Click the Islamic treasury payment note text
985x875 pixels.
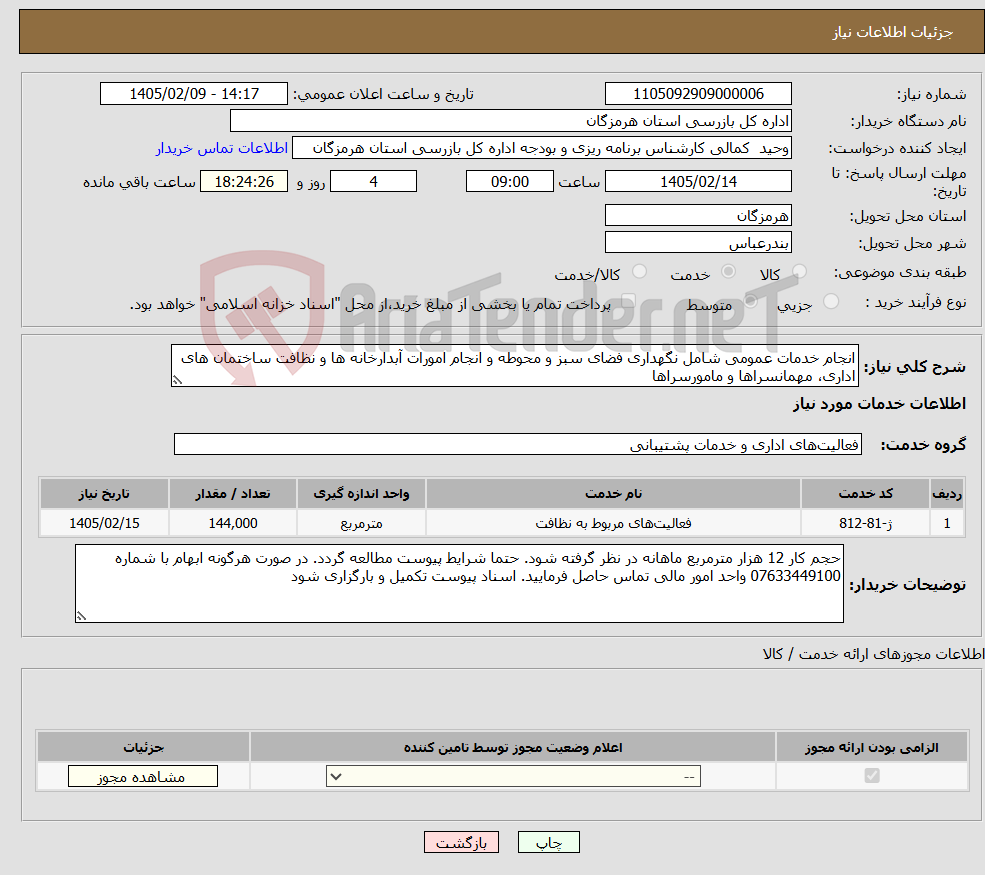[370, 305]
